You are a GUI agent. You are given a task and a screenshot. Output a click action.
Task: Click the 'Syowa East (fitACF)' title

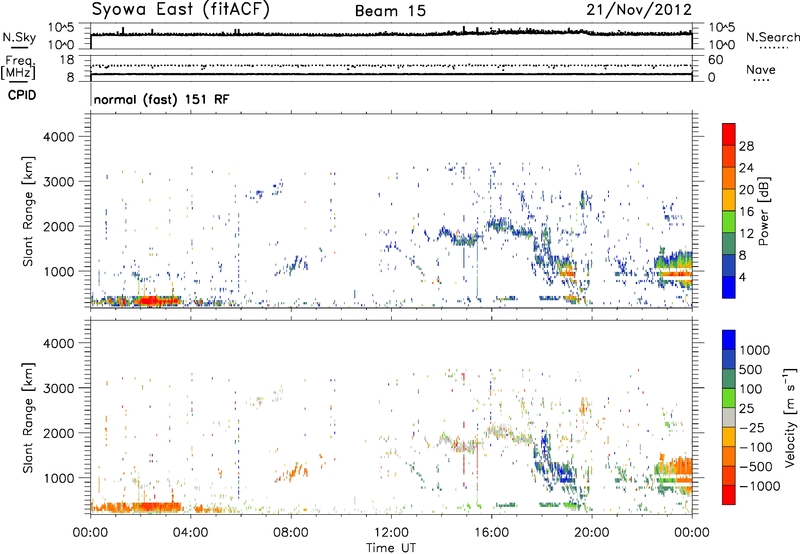click(x=180, y=10)
